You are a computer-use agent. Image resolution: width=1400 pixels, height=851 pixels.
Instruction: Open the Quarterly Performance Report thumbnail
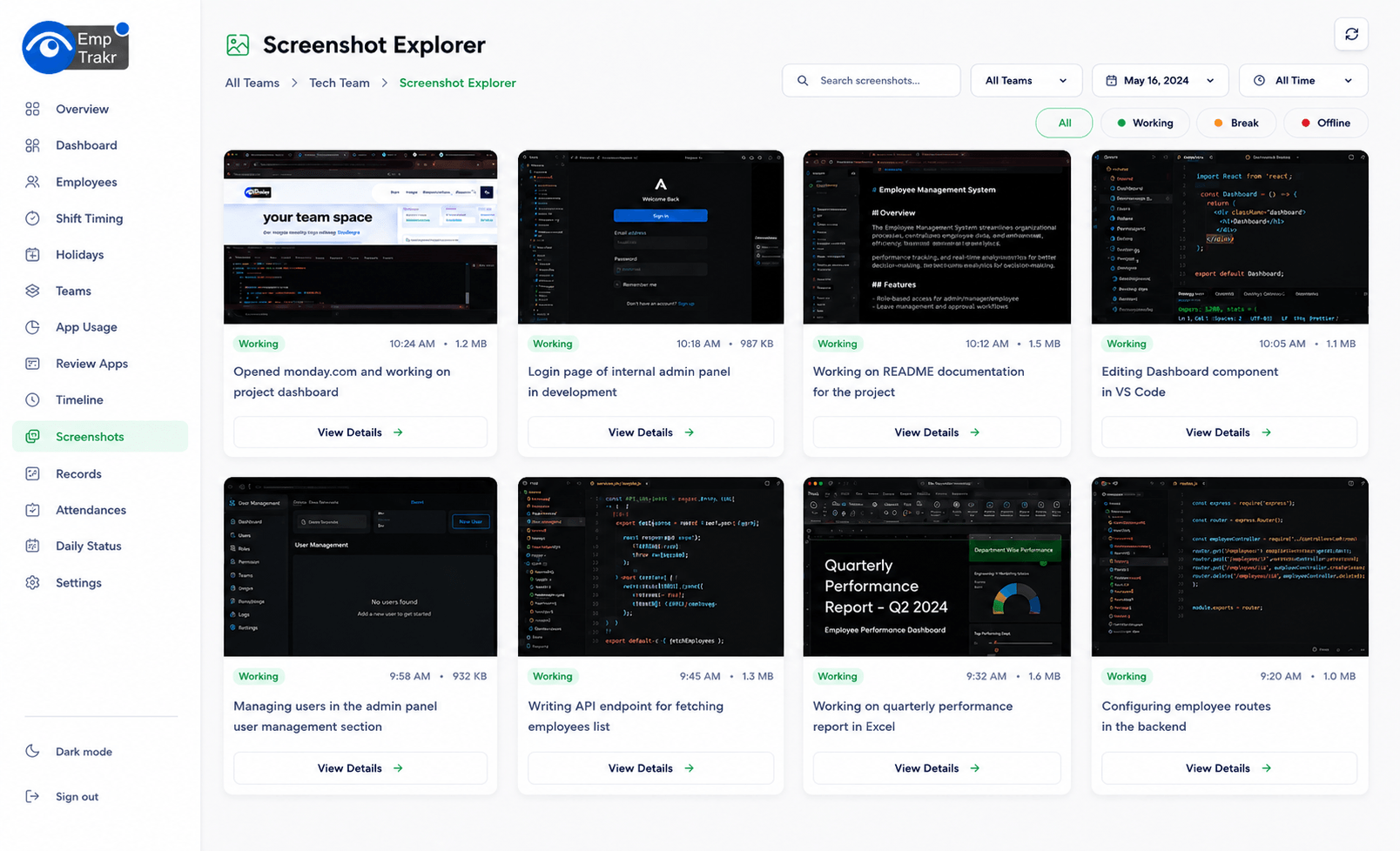[x=937, y=566]
